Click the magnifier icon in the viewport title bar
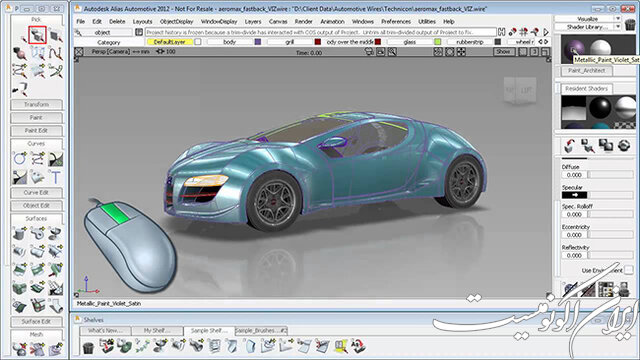This screenshot has width=640, height=360. 392,52
